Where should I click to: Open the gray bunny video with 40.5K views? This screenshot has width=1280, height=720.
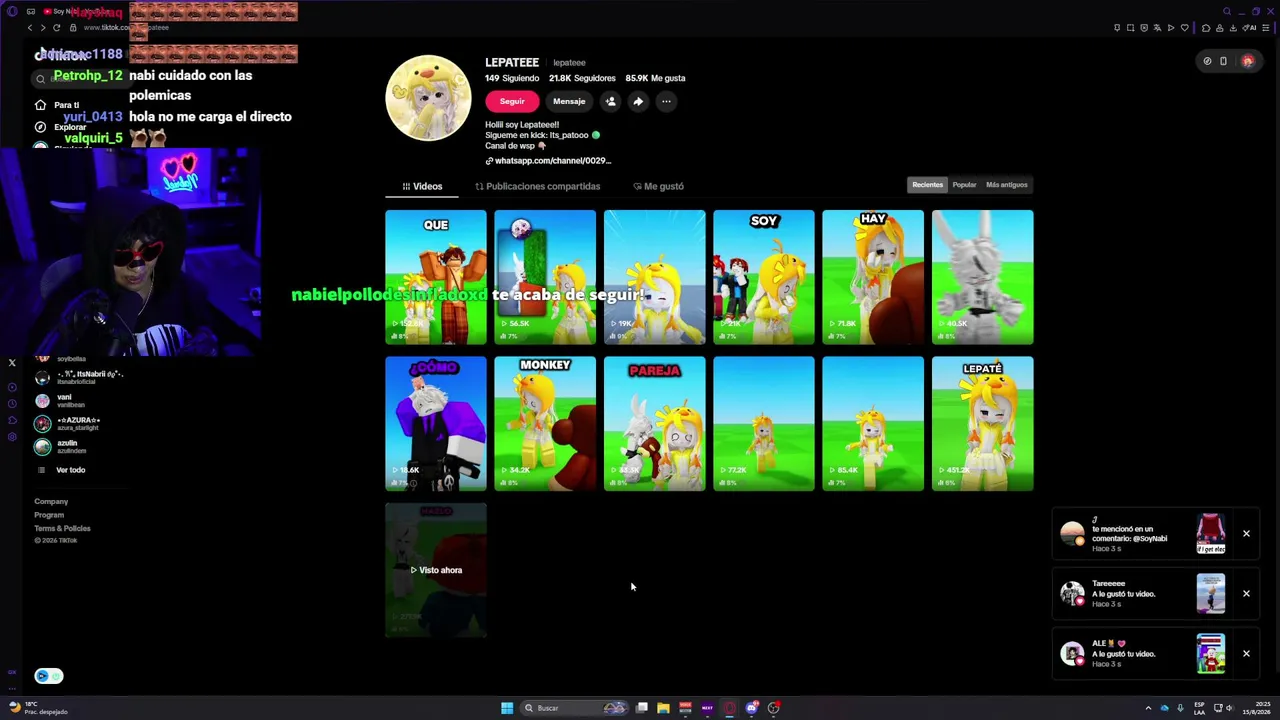pyautogui.click(x=983, y=277)
